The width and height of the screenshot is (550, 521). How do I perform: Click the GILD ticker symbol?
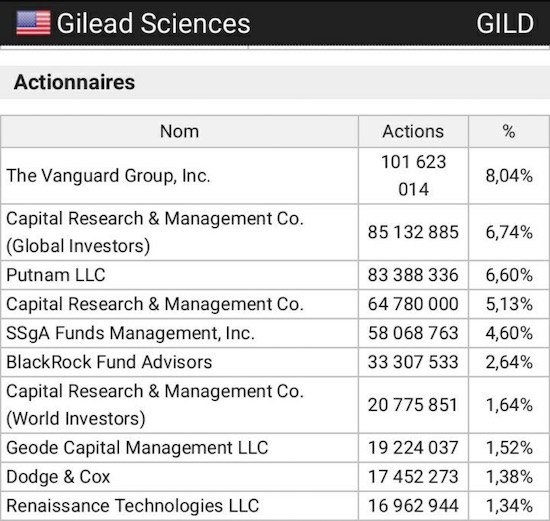coord(505,24)
